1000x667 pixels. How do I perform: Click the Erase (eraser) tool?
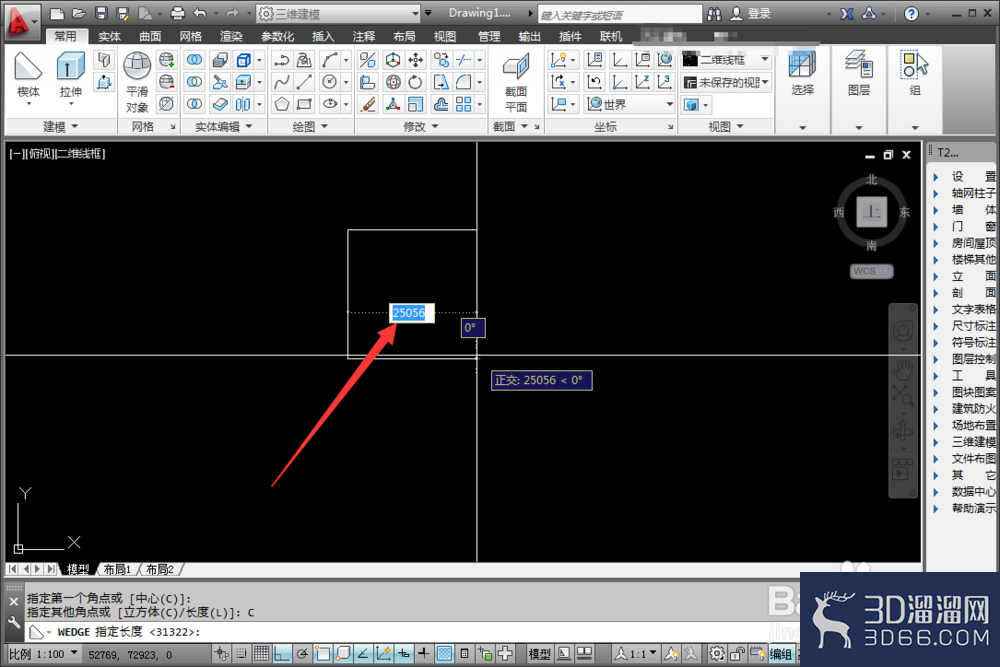tap(367, 104)
